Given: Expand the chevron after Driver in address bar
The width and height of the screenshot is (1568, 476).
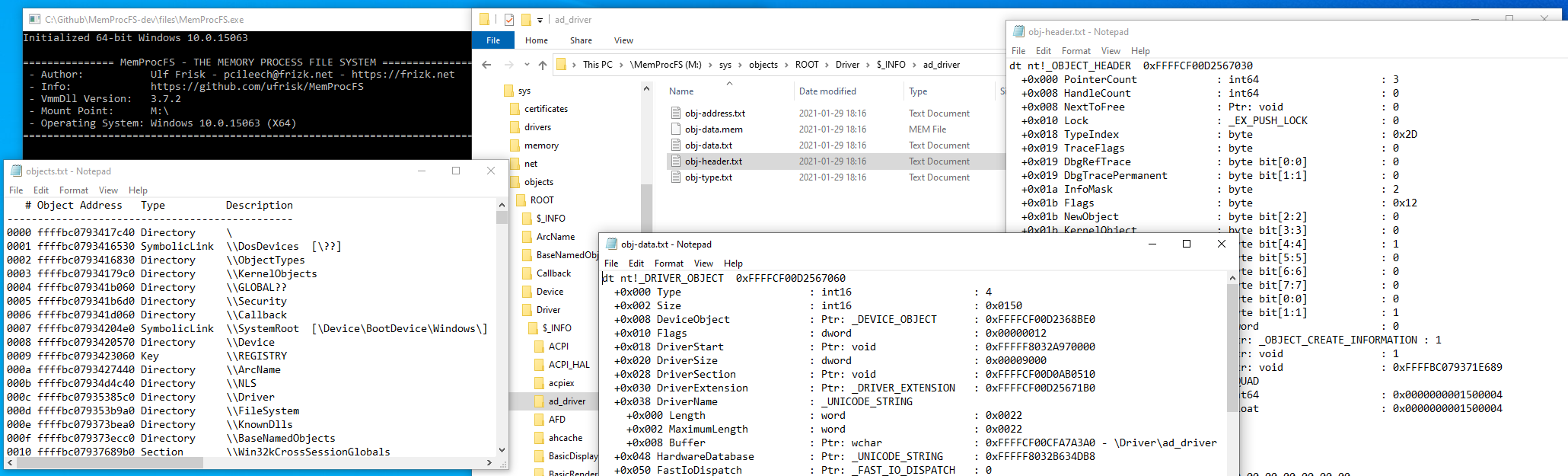Looking at the screenshot, I should click(x=868, y=65).
